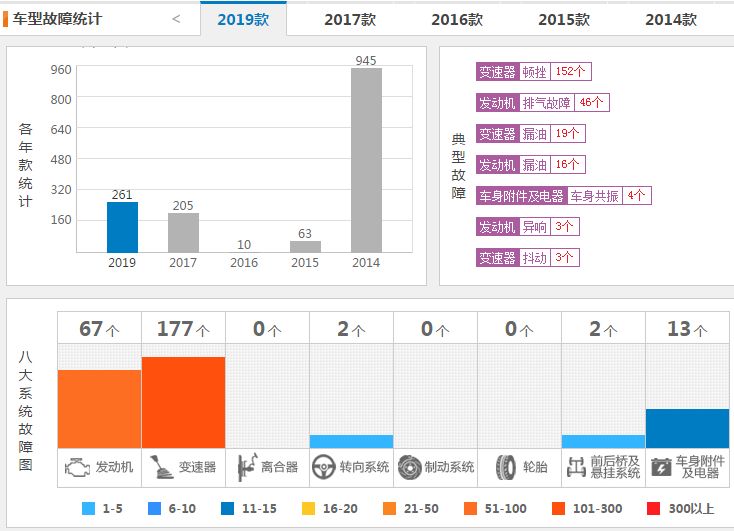Click the blue 2019 bar showing 261
Image resolution: width=734 pixels, height=531 pixels.
[123, 227]
